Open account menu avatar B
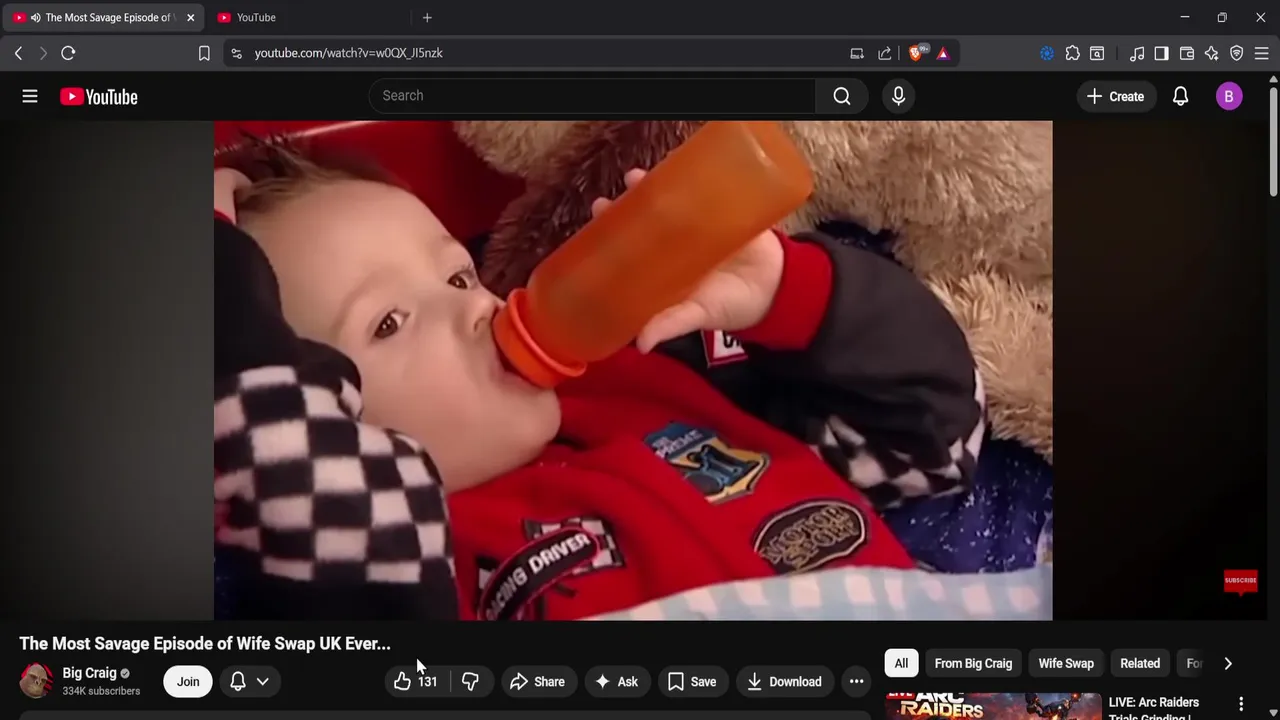 (x=1229, y=96)
